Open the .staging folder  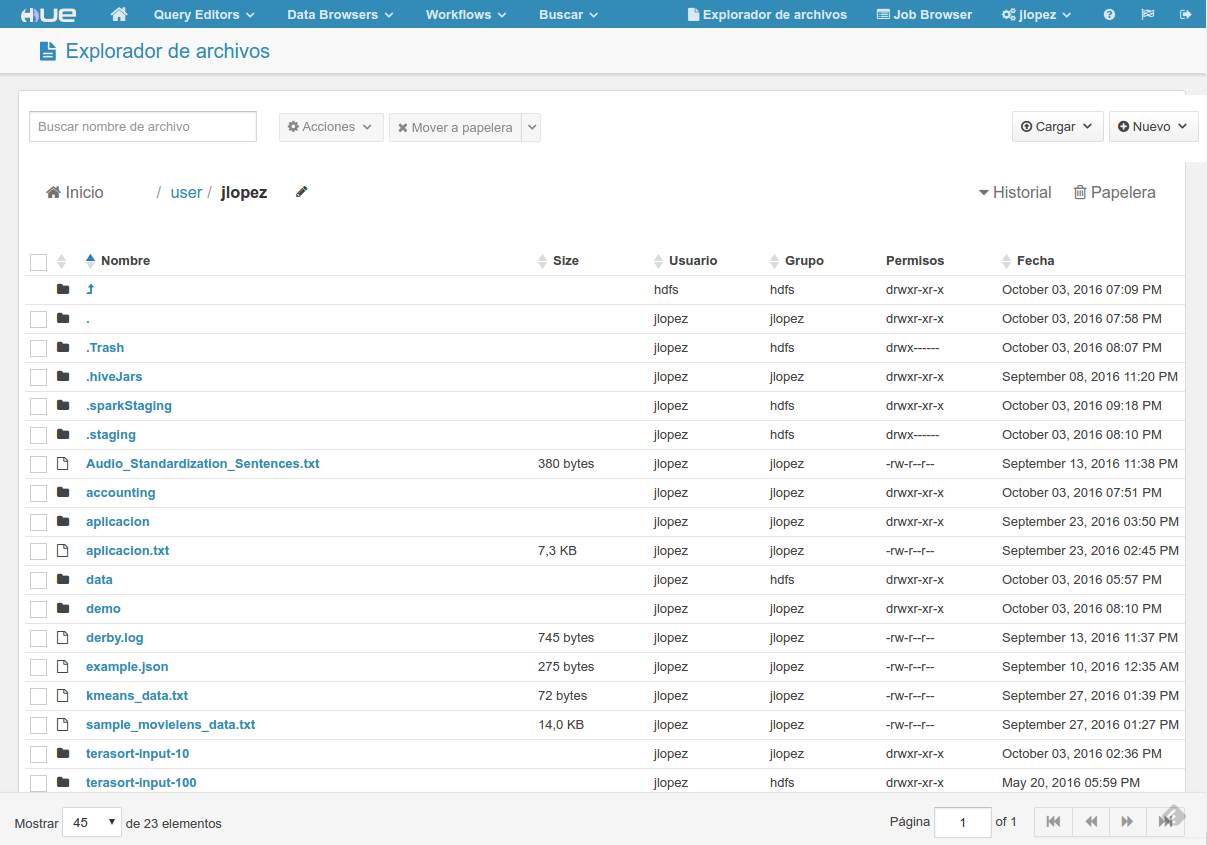[x=111, y=435]
